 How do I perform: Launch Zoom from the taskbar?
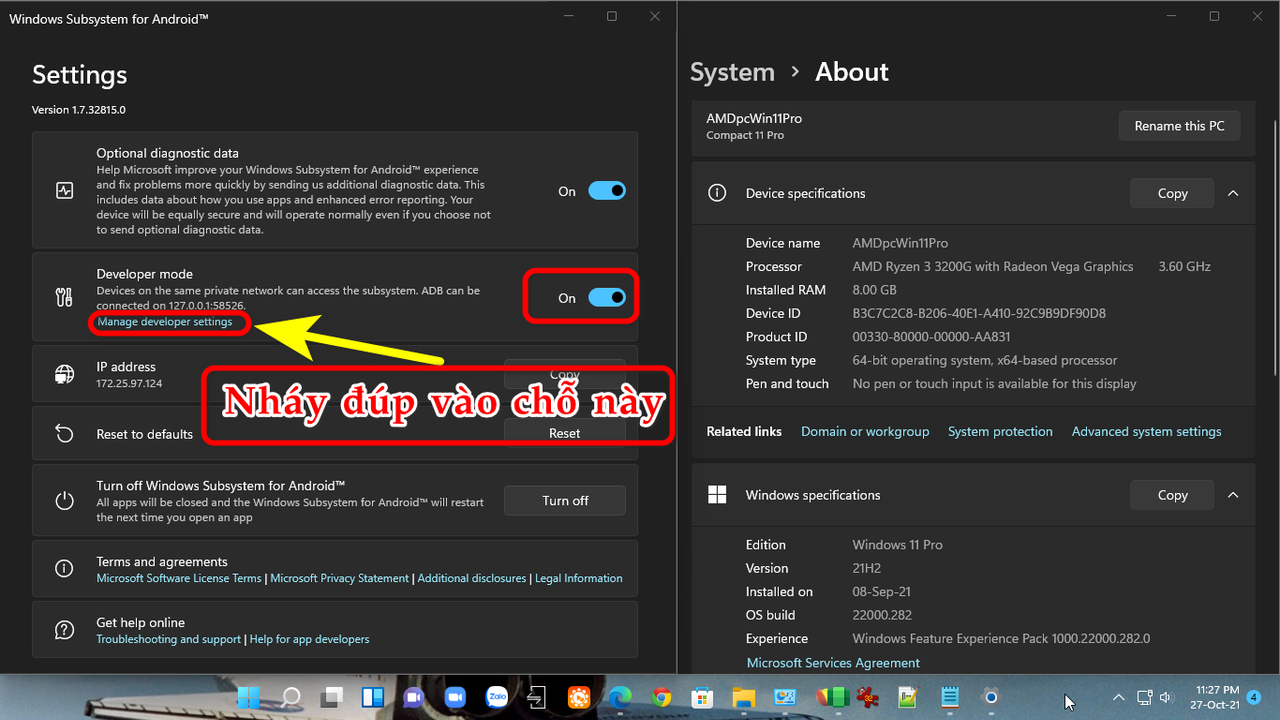(455, 697)
